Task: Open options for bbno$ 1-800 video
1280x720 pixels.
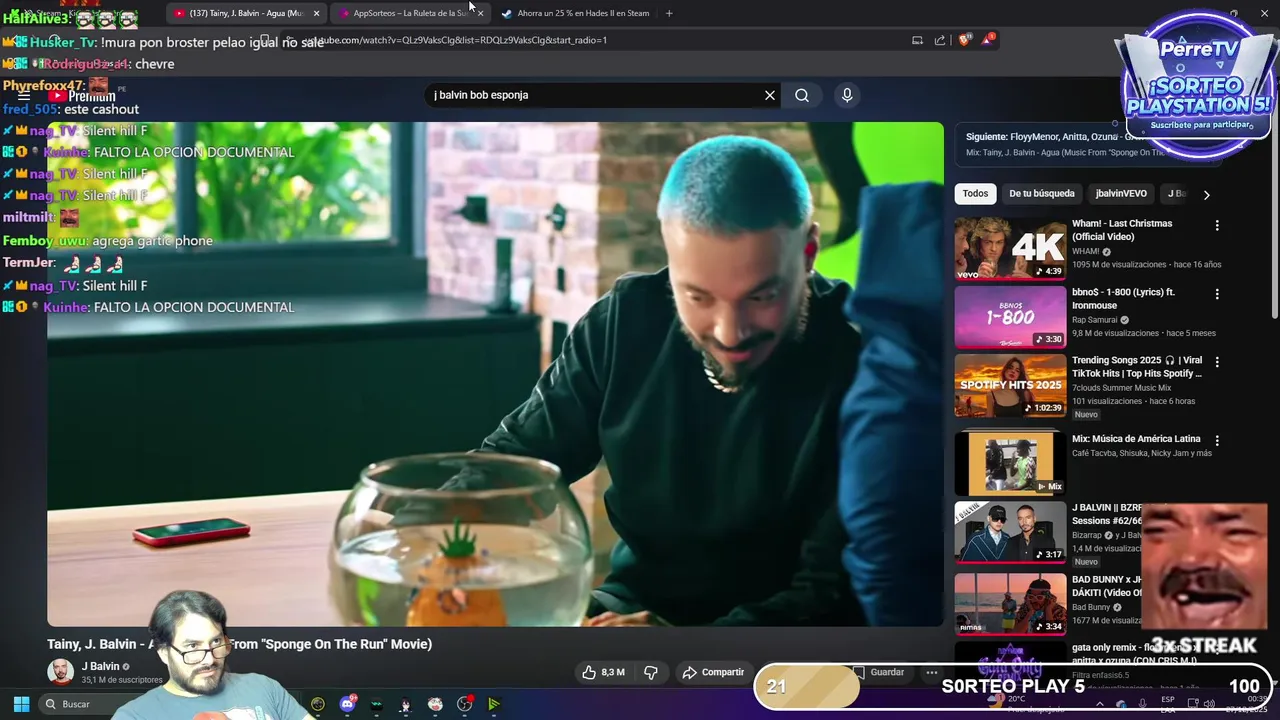Action: pos(1217,294)
